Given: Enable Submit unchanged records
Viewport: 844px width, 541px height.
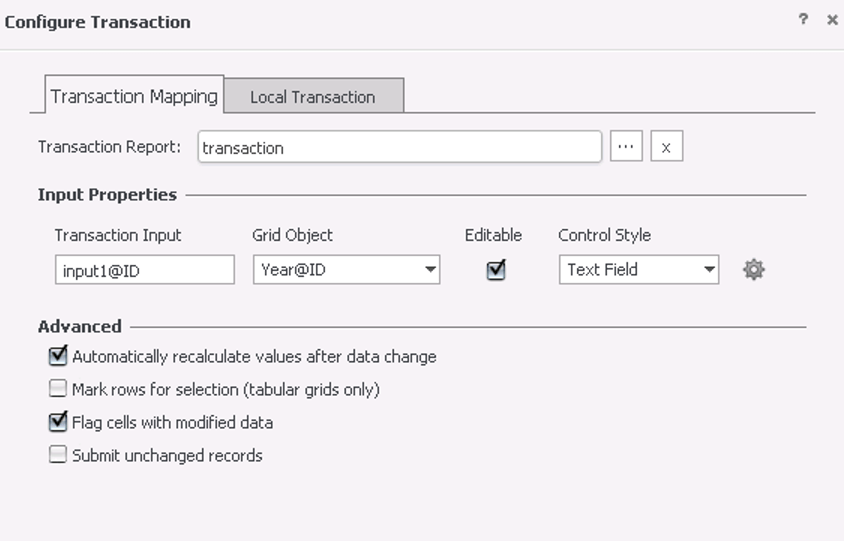Looking at the screenshot, I should 58,455.
